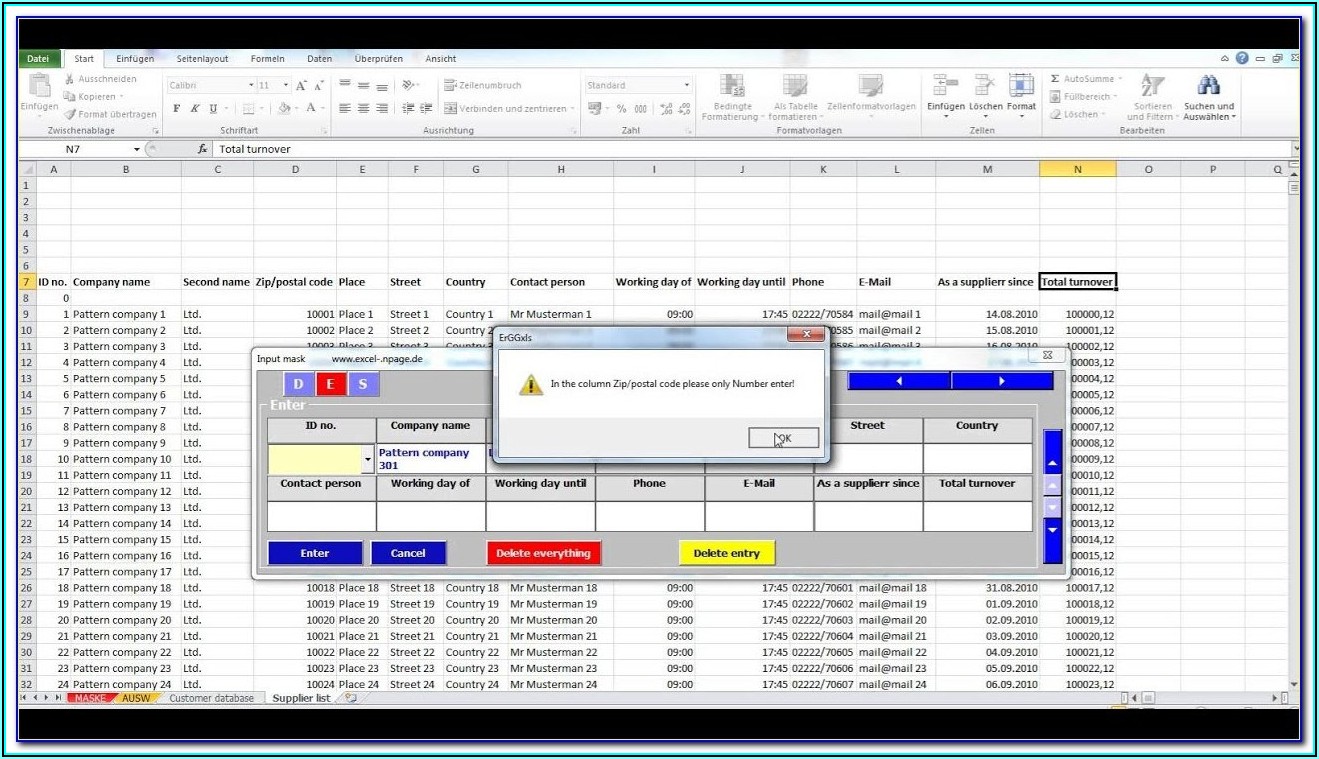Click the Einfügen paste clipboard icon
Screen dimensions: 1319x759
pos(40,86)
